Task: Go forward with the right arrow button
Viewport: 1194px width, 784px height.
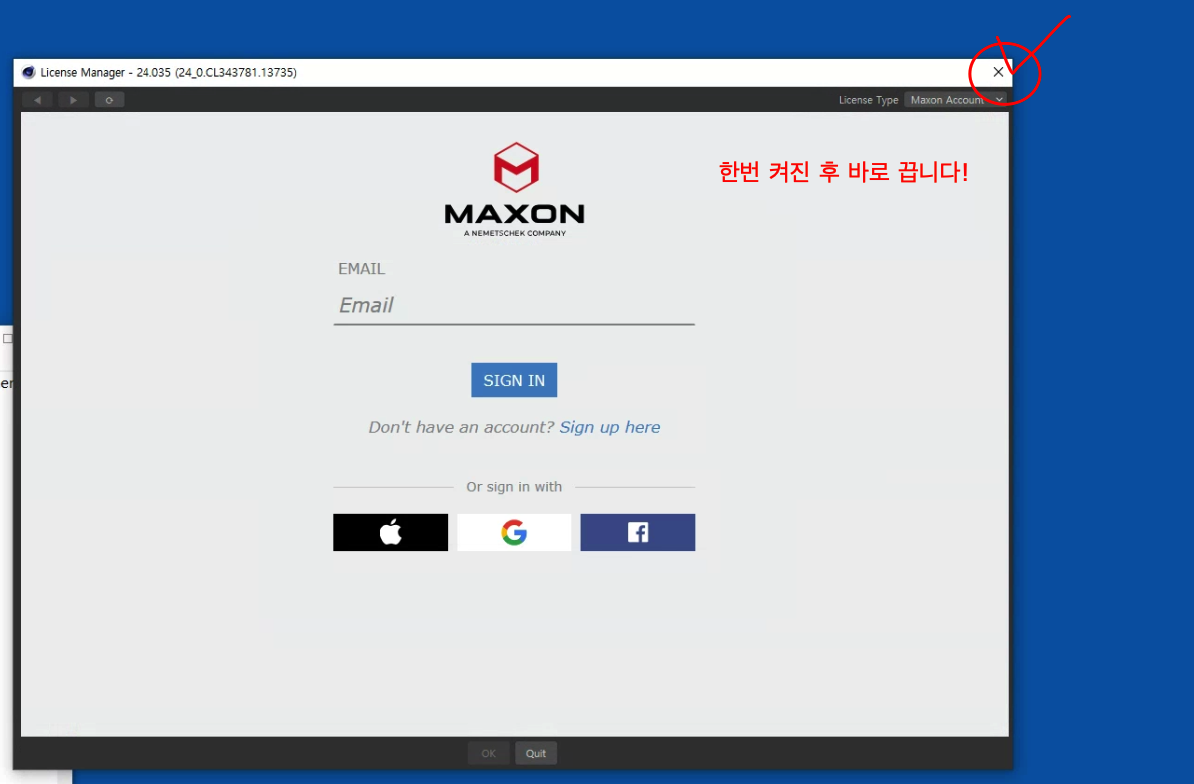Action: (73, 100)
